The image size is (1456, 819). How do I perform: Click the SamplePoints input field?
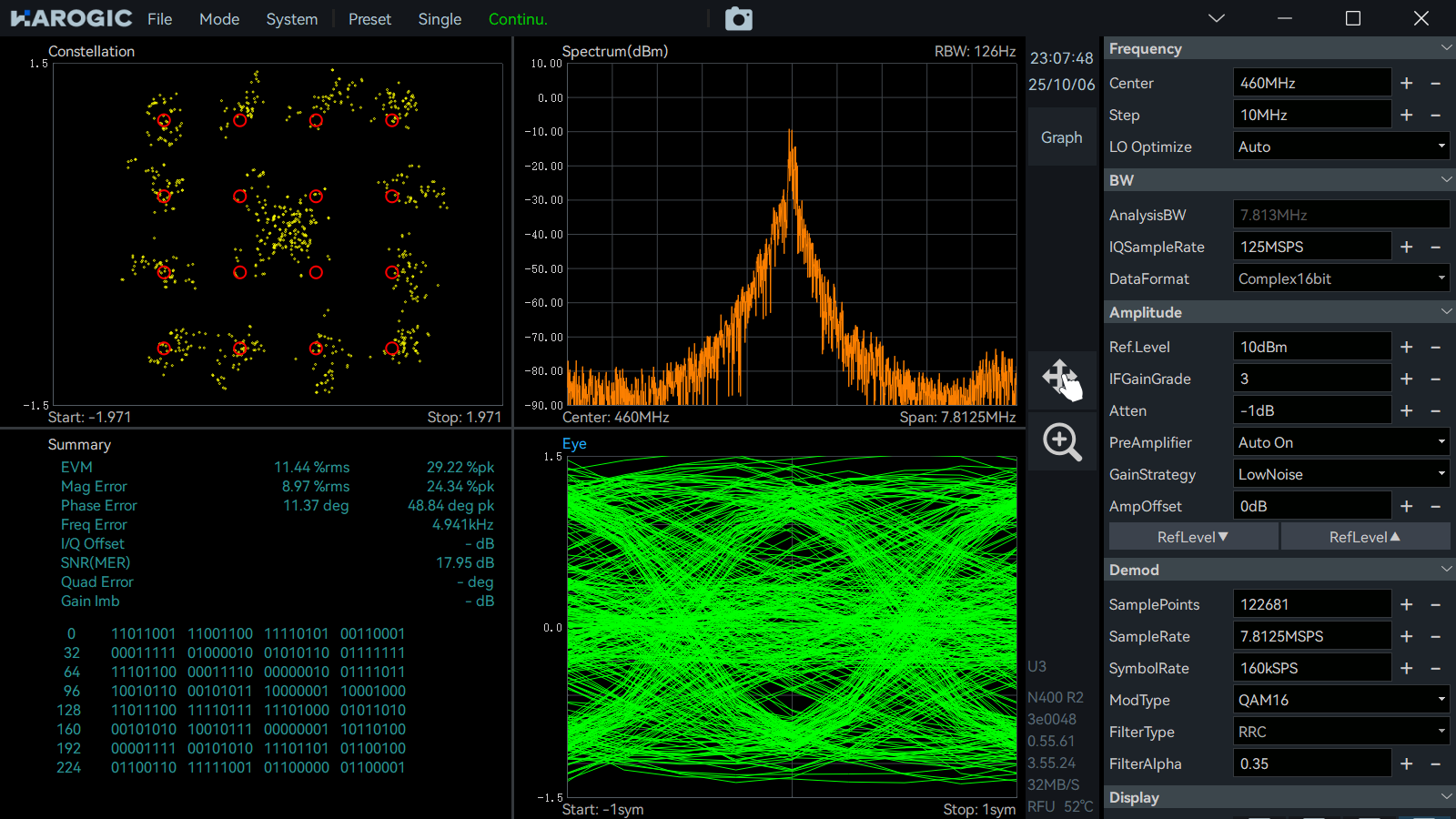[x=1311, y=604]
